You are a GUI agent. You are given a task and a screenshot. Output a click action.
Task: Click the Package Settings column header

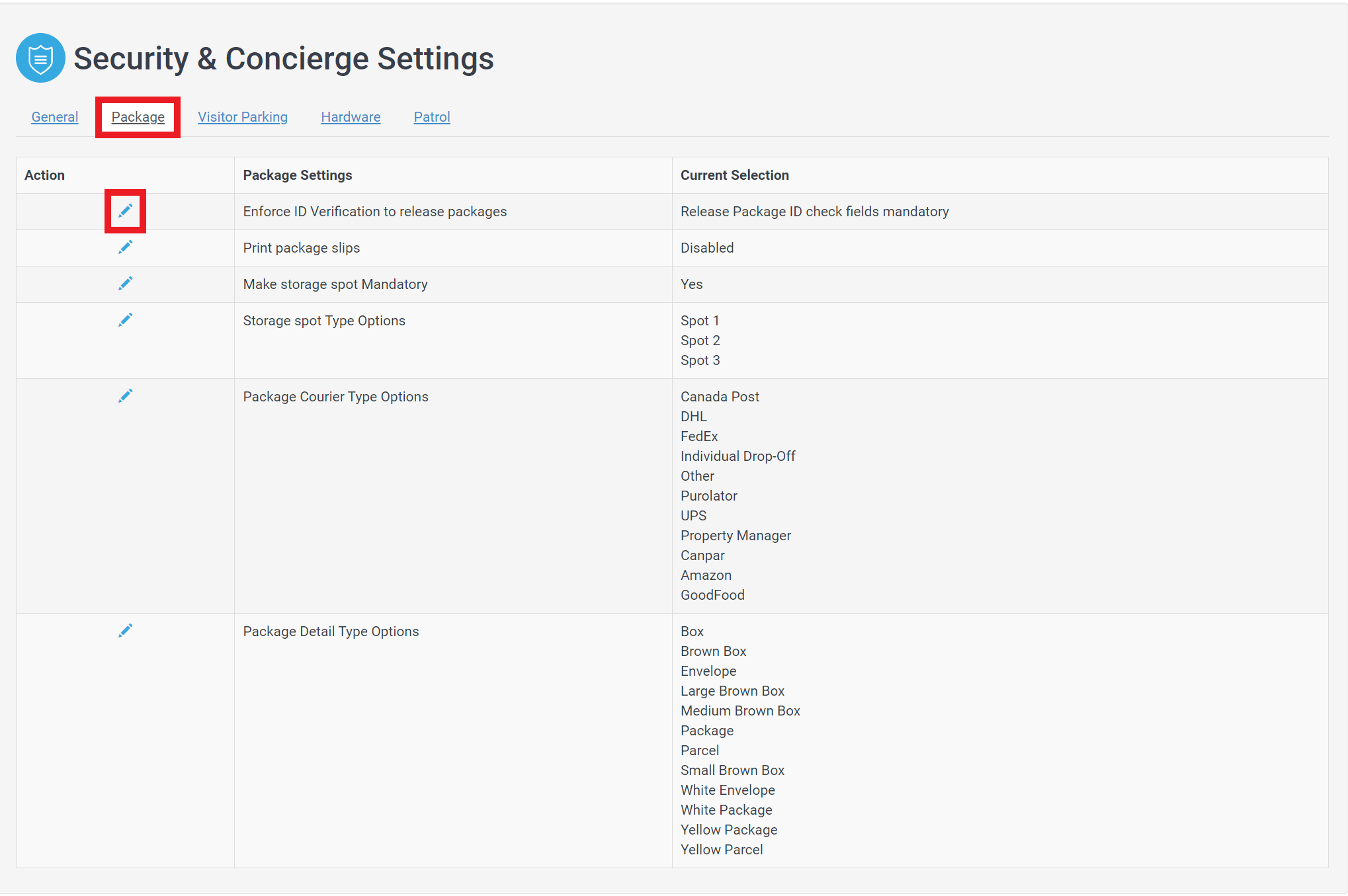298,175
